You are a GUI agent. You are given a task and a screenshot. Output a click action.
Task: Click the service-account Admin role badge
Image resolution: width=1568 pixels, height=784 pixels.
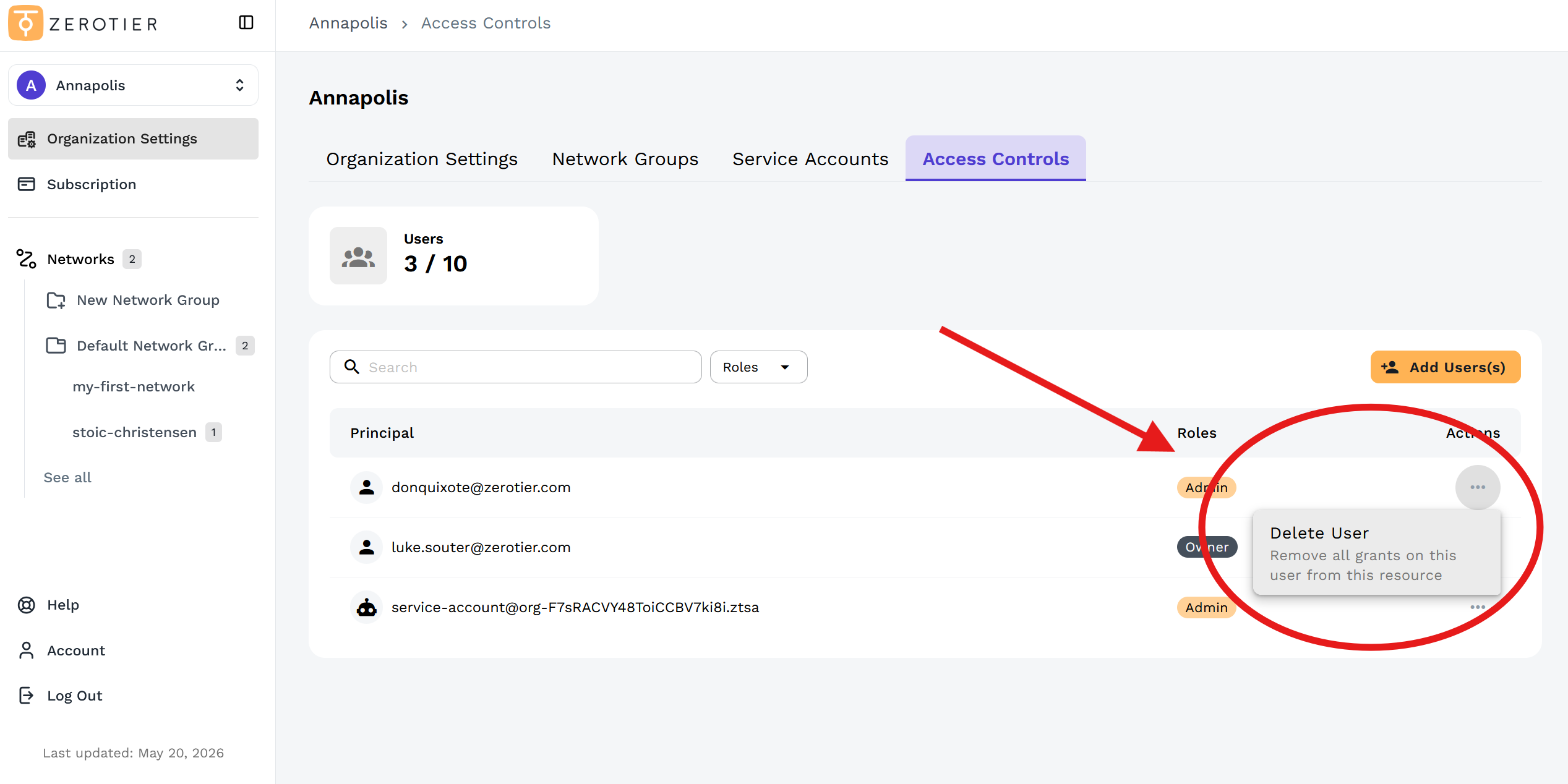click(x=1206, y=608)
